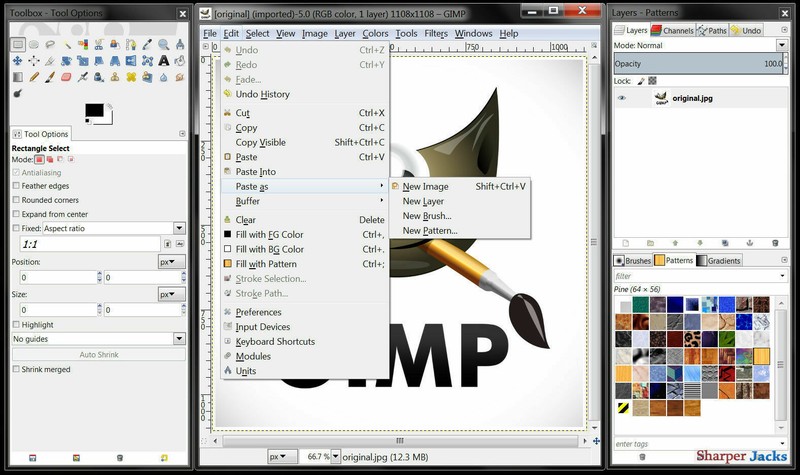The height and width of the screenshot is (475, 800).
Task: Select the Blend gradient tool
Action: (x=18, y=77)
